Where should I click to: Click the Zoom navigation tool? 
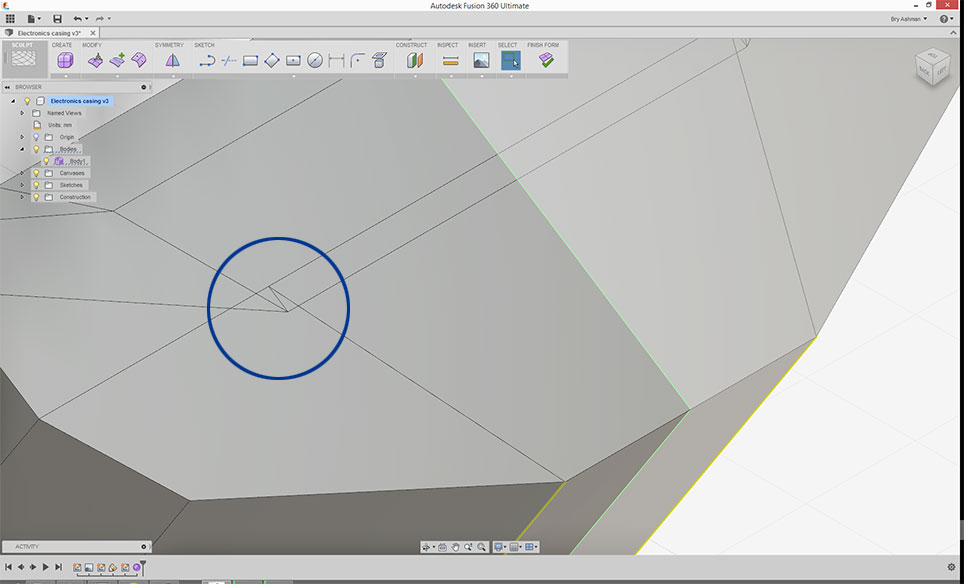[468, 547]
